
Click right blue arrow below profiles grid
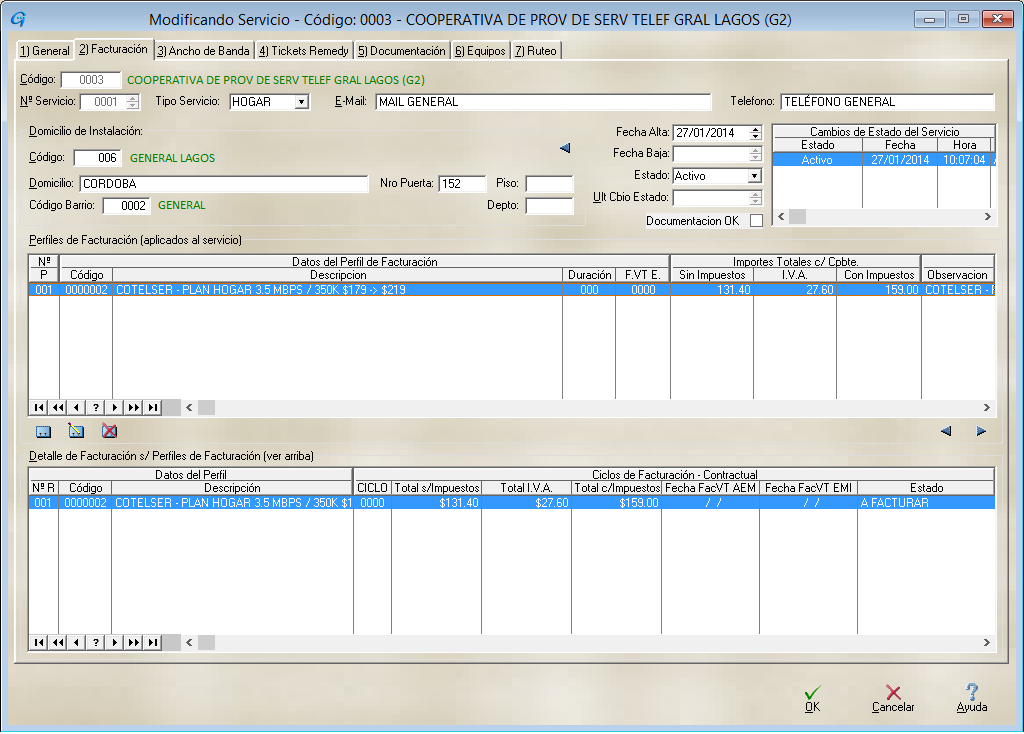(x=981, y=432)
